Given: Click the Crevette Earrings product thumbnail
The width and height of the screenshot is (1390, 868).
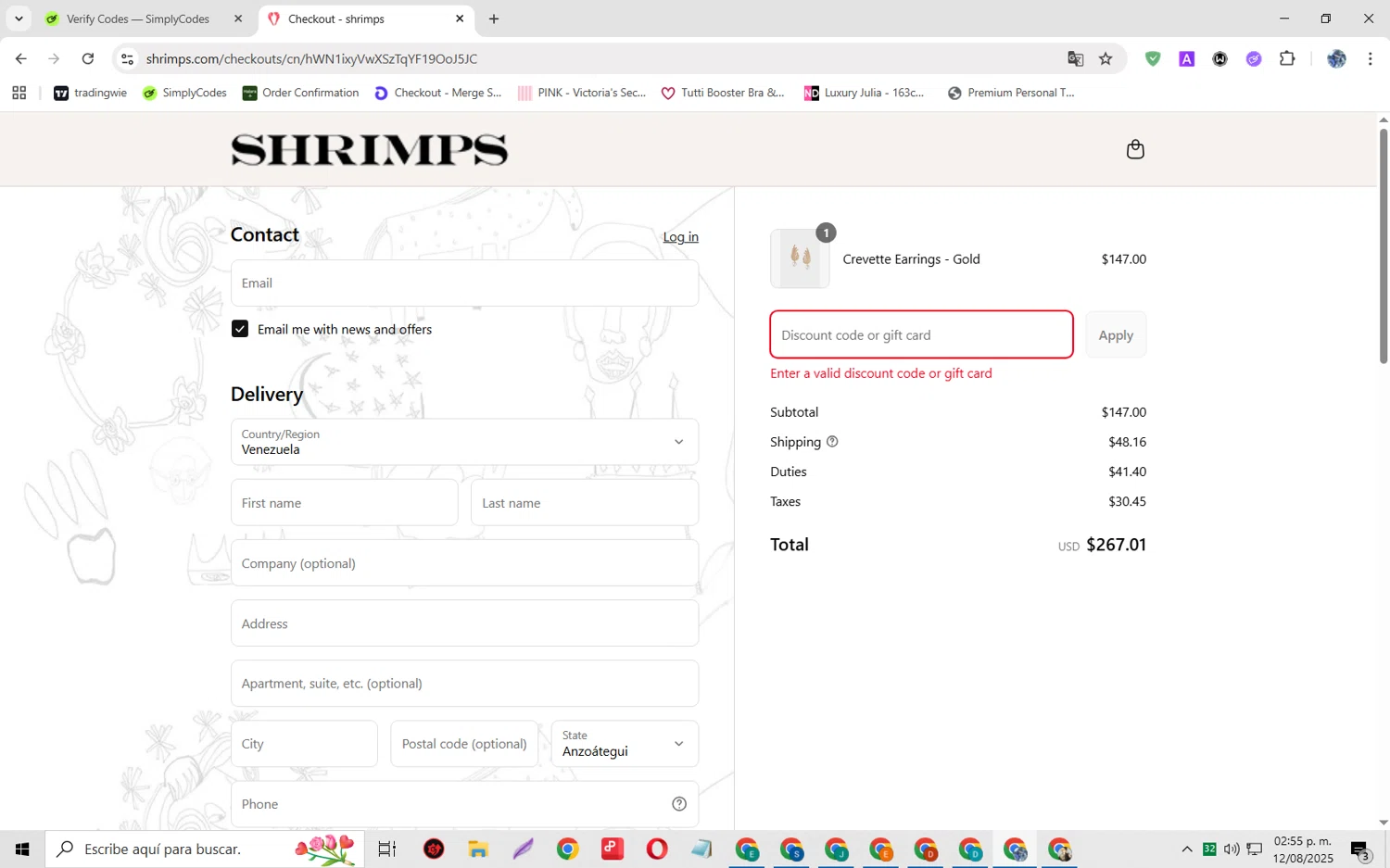Looking at the screenshot, I should (800, 258).
